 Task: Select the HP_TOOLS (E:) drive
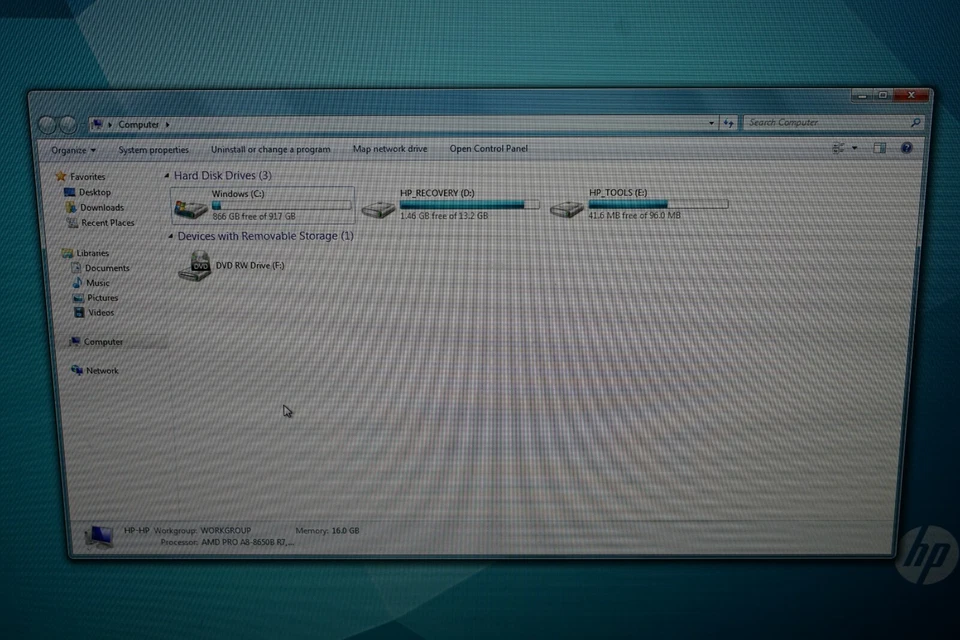(x=568, y=208)
